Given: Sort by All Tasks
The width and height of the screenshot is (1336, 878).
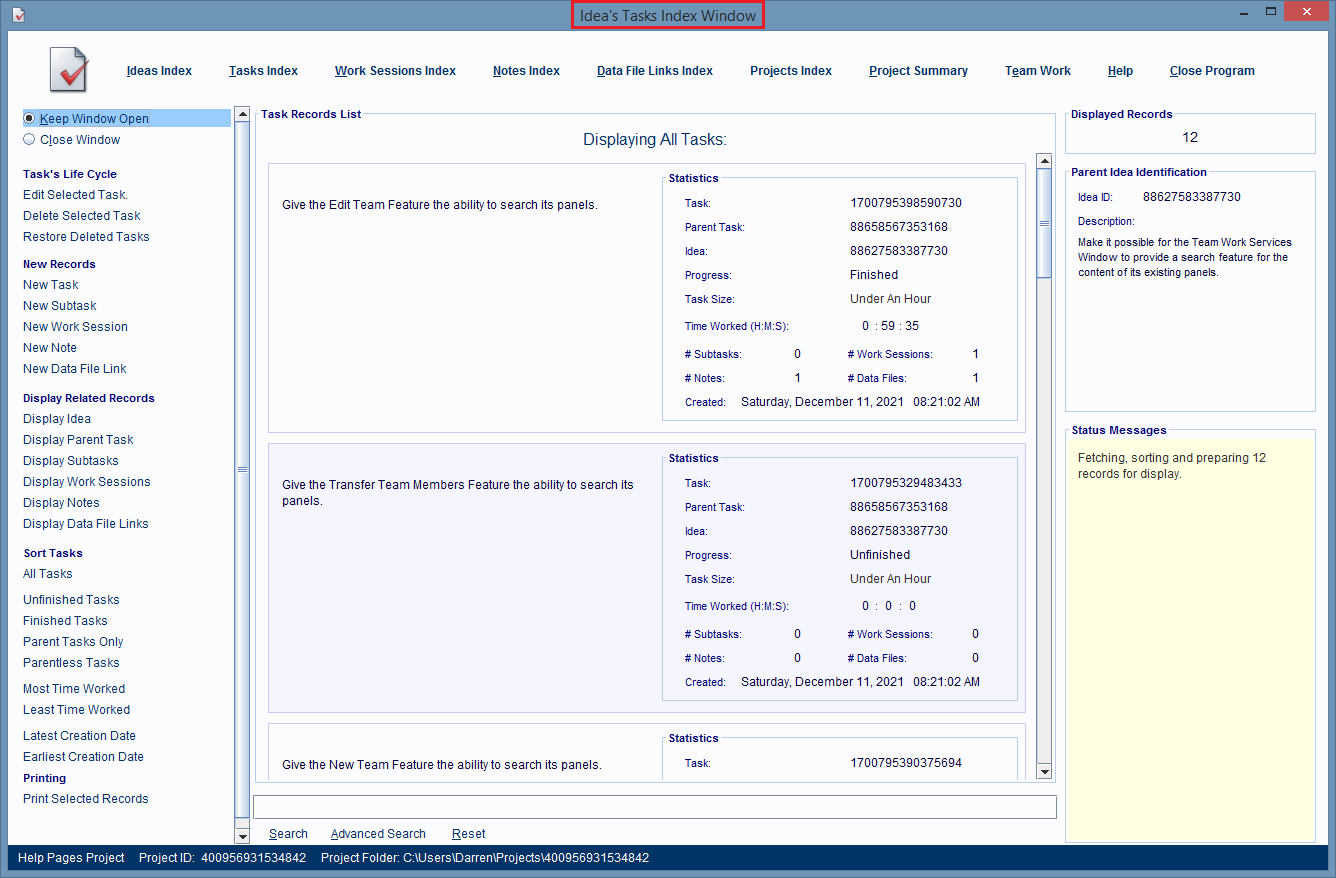Looking at the screenshot, I should coord(48,574).
